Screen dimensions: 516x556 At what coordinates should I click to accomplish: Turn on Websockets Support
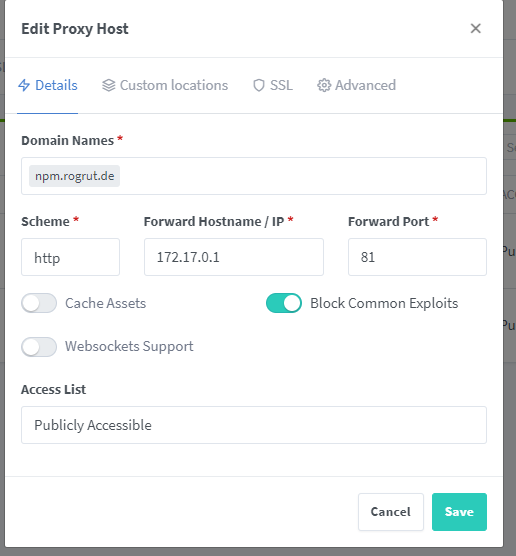coord(39,346)
